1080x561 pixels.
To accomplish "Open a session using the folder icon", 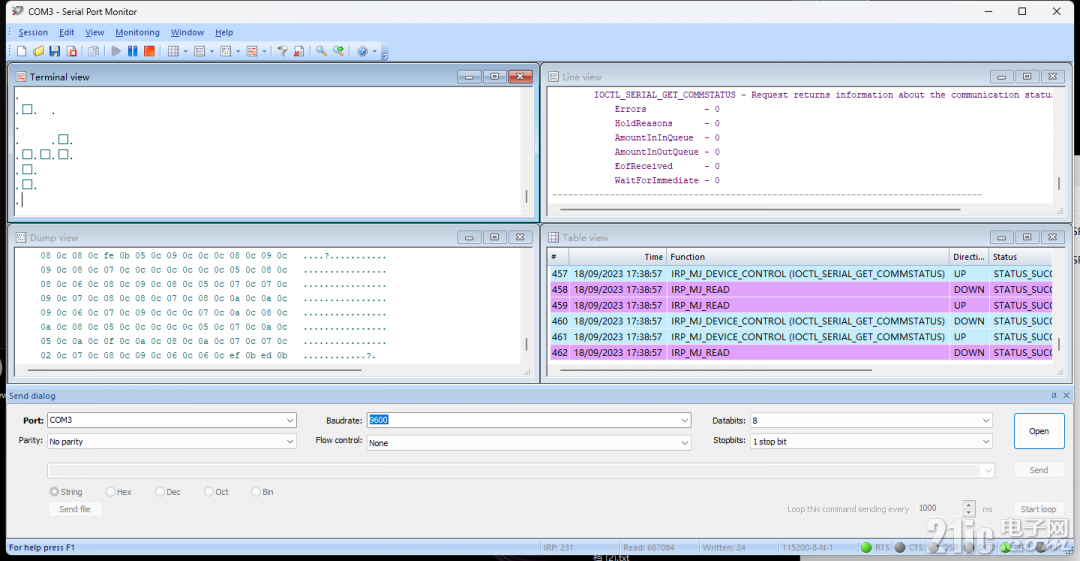I will [x=39, y=51].
